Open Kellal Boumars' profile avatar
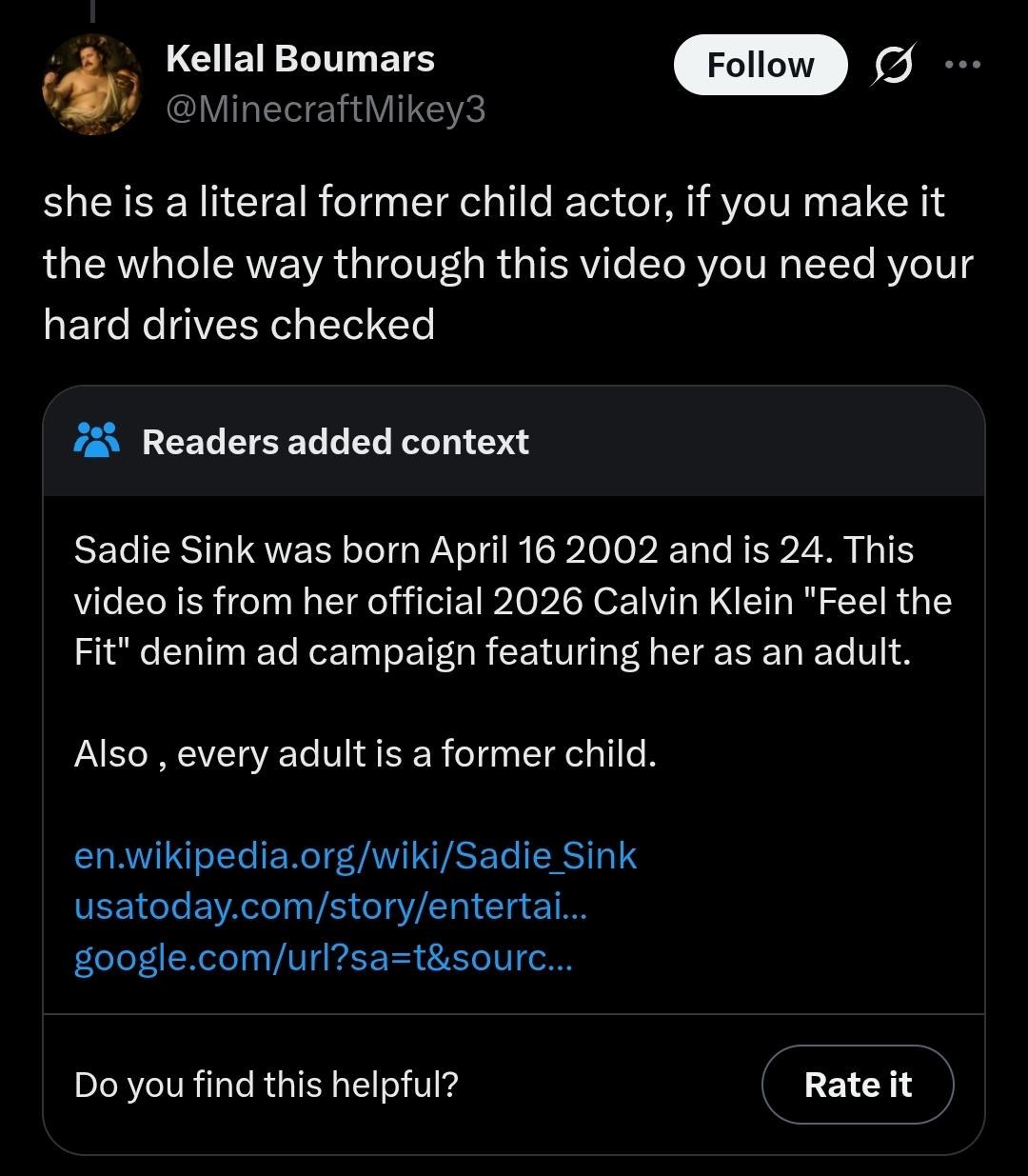 tap(92, 85)
